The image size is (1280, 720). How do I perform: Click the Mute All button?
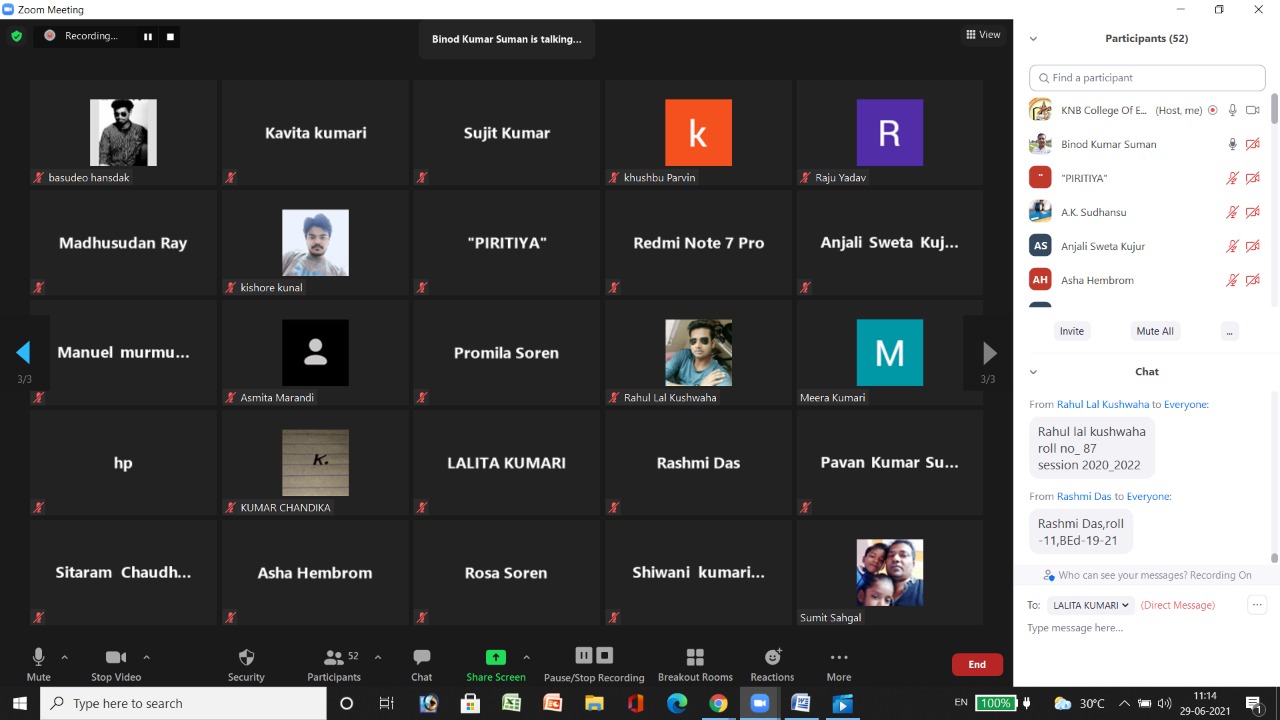[1155, 331]
